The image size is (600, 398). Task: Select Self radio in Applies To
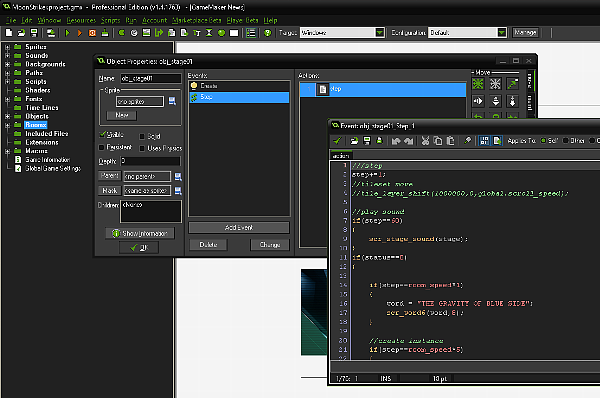543,141
